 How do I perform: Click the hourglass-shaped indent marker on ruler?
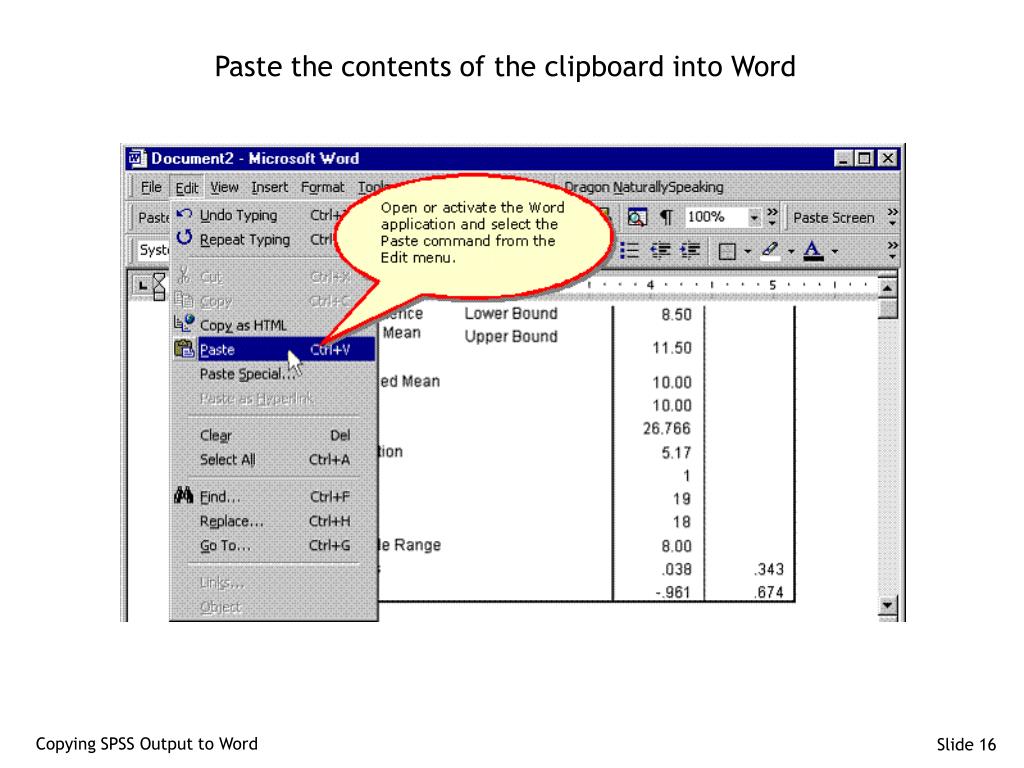(x=159, y=287)
